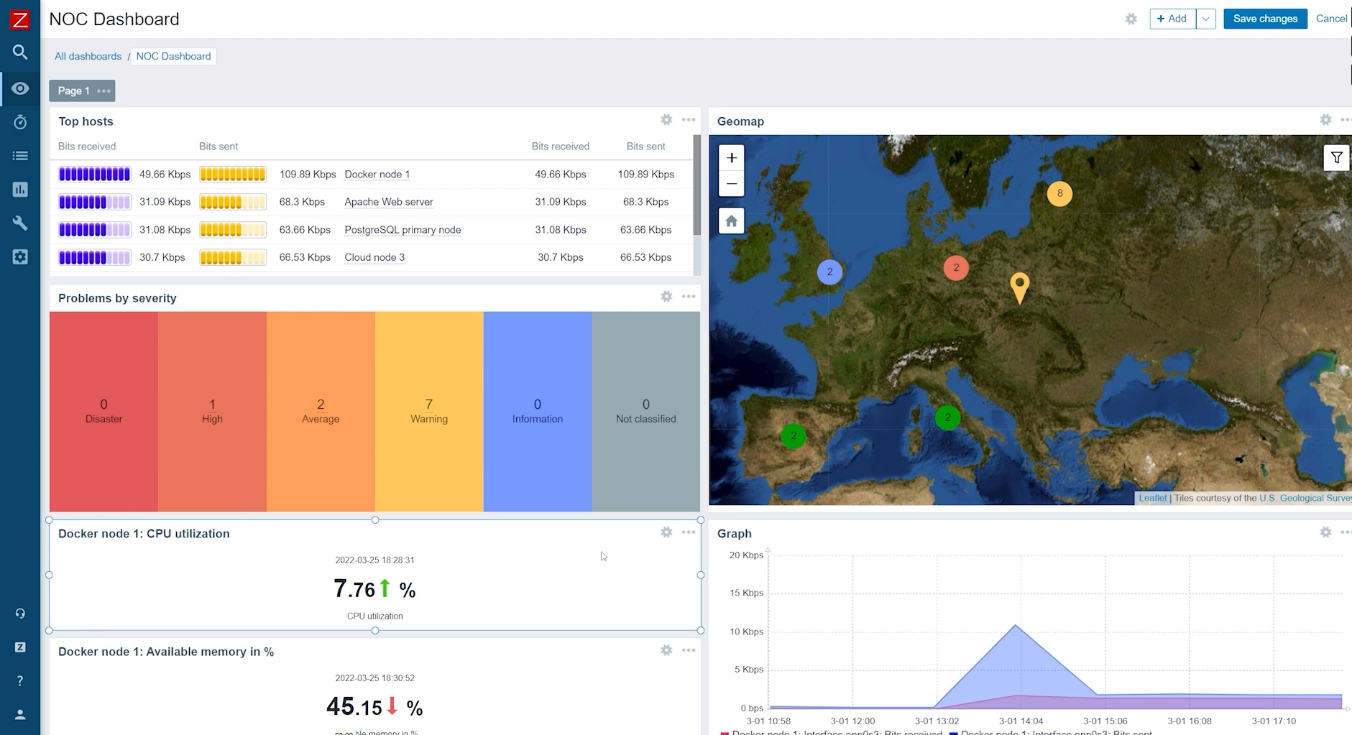Open the Top hosts widget ellipsis menu
Image resolution: width=1352 pixels, height=735 pixels.
point(688,119)
